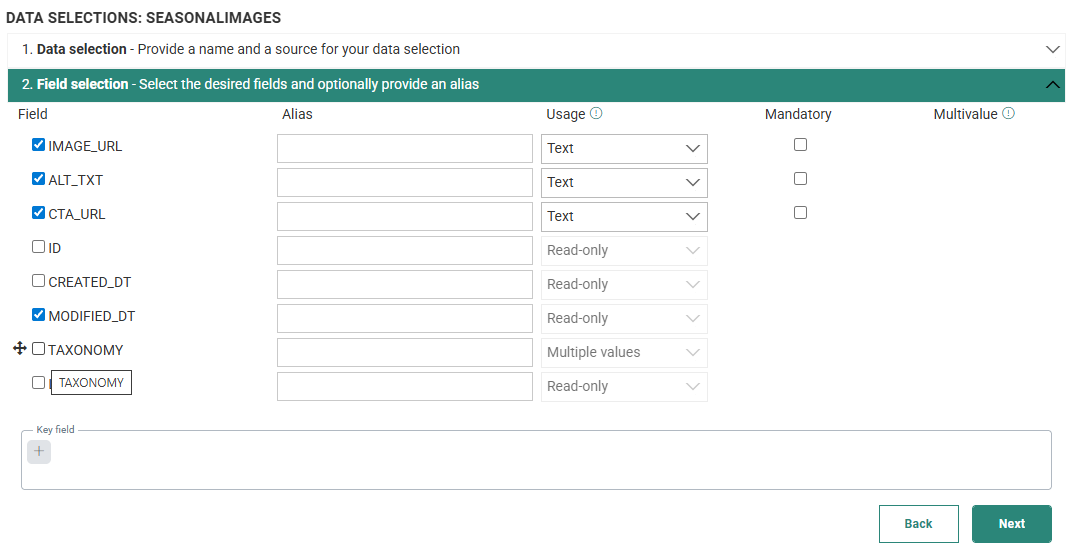1075x548 pixels.
Task: Open the Usage dropdown for CTA_URL
Action: pos(624,217)
